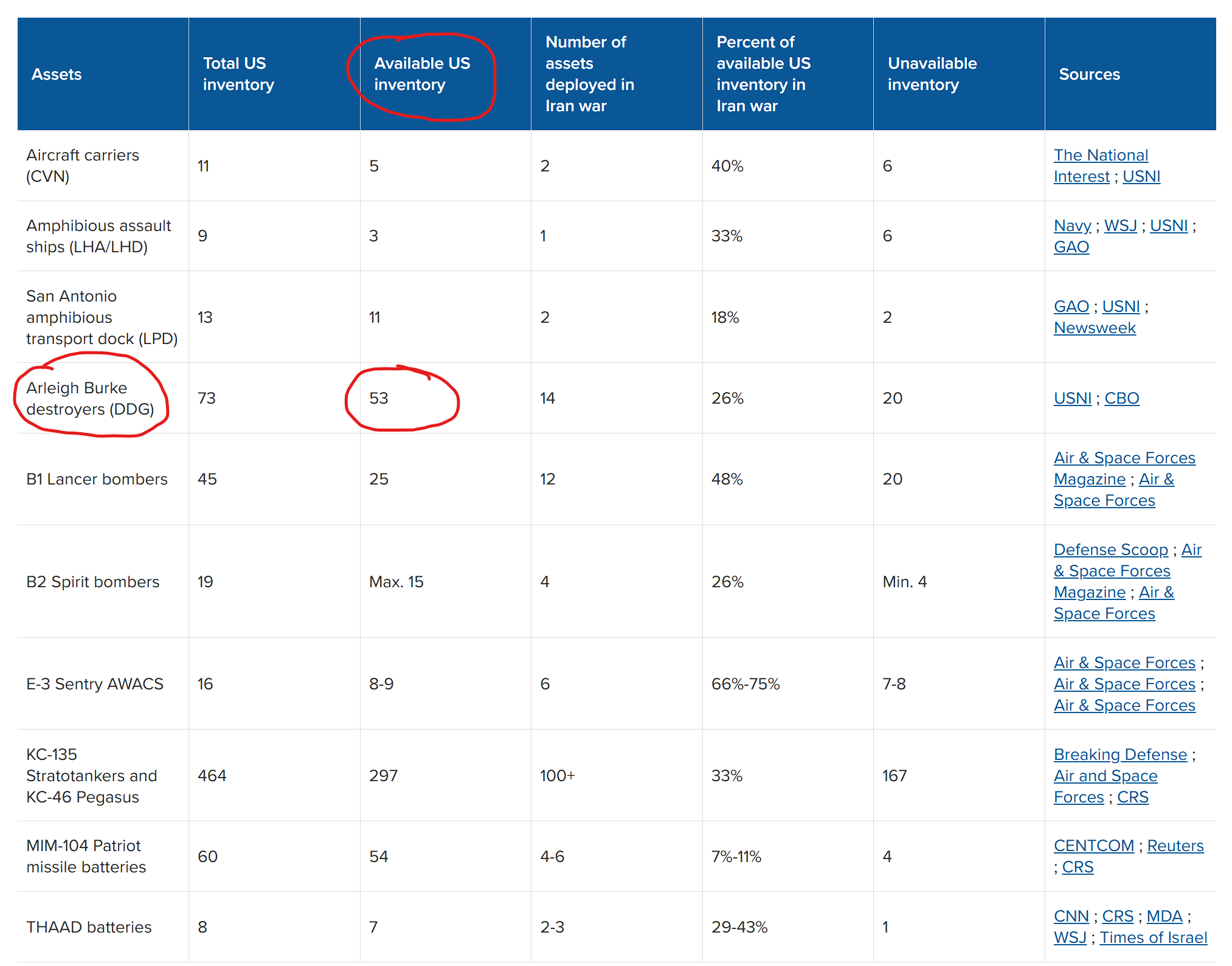Open Times of Israel source link

coord(1153,937)
